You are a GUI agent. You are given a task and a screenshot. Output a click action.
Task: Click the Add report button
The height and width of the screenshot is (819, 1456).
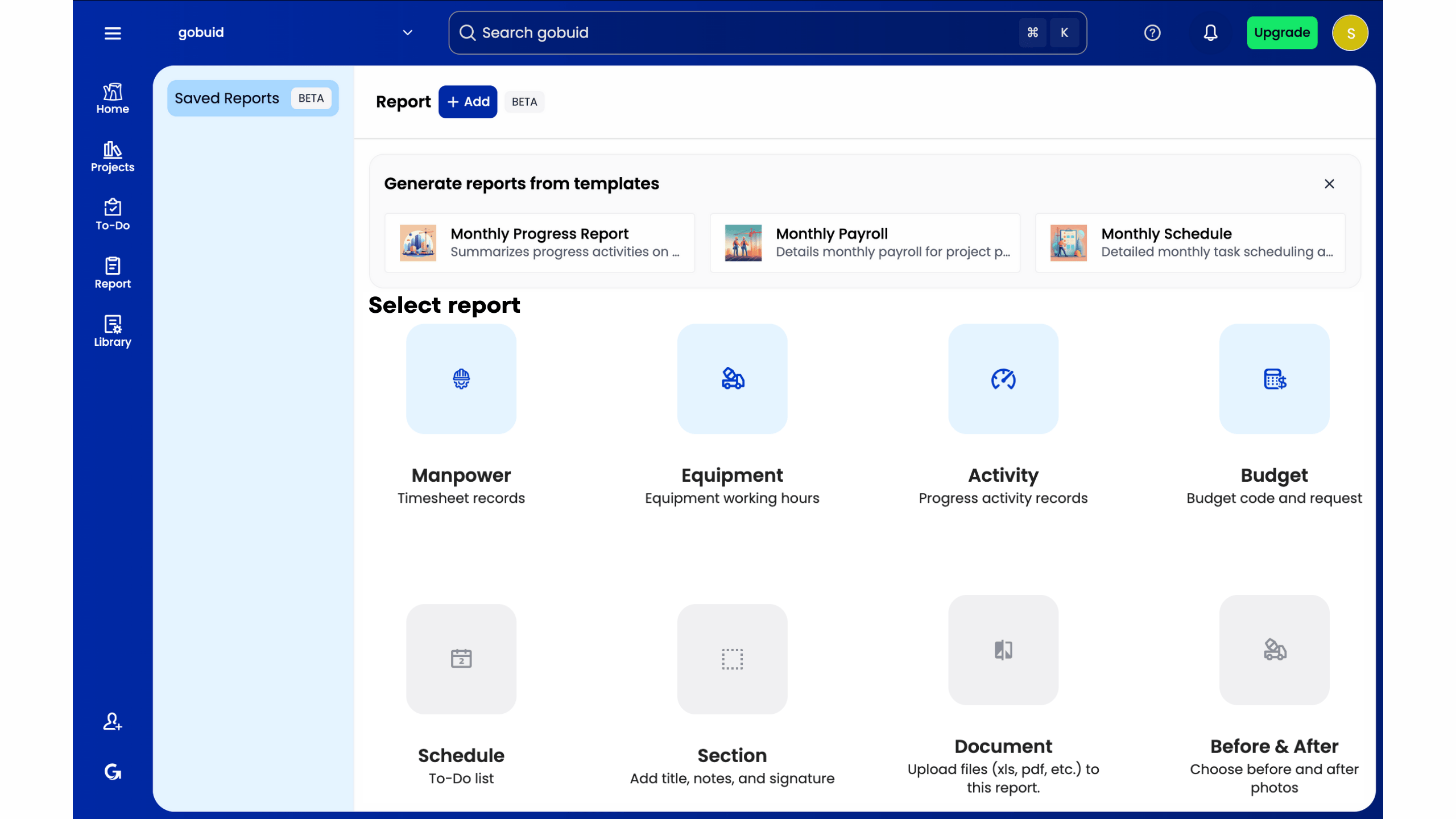(468, 102)
